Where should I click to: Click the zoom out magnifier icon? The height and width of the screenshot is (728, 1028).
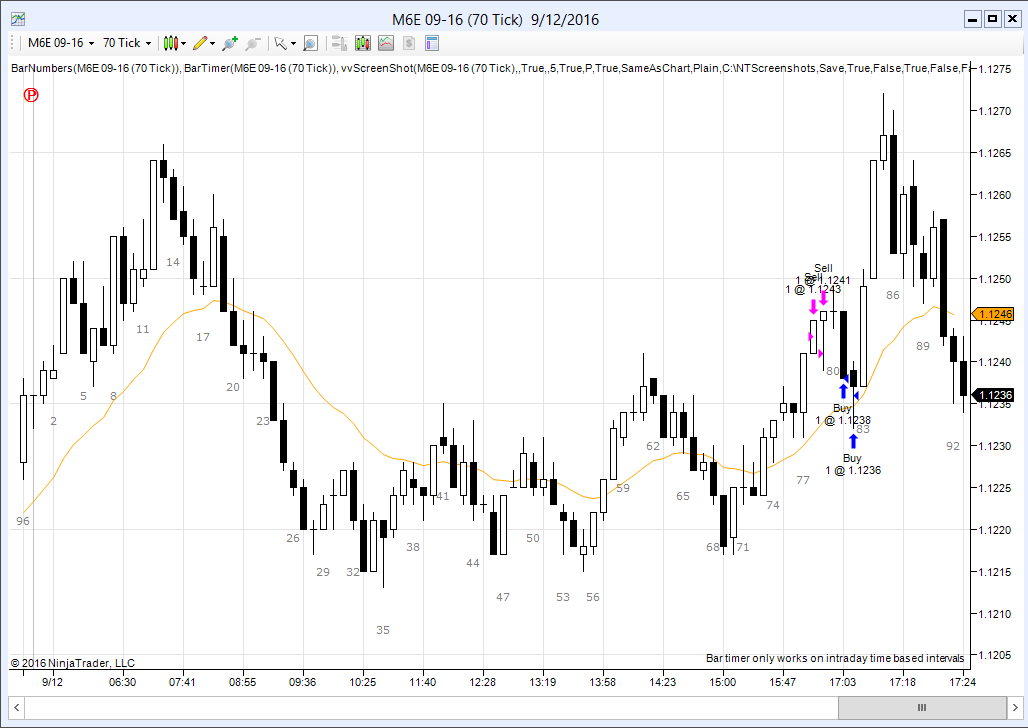252,43
